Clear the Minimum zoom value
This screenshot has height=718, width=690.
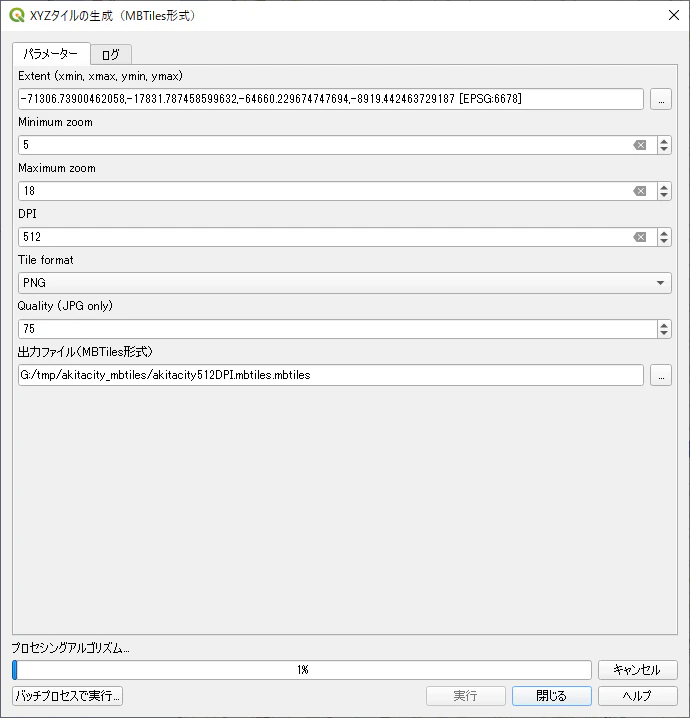pos(640,145)
